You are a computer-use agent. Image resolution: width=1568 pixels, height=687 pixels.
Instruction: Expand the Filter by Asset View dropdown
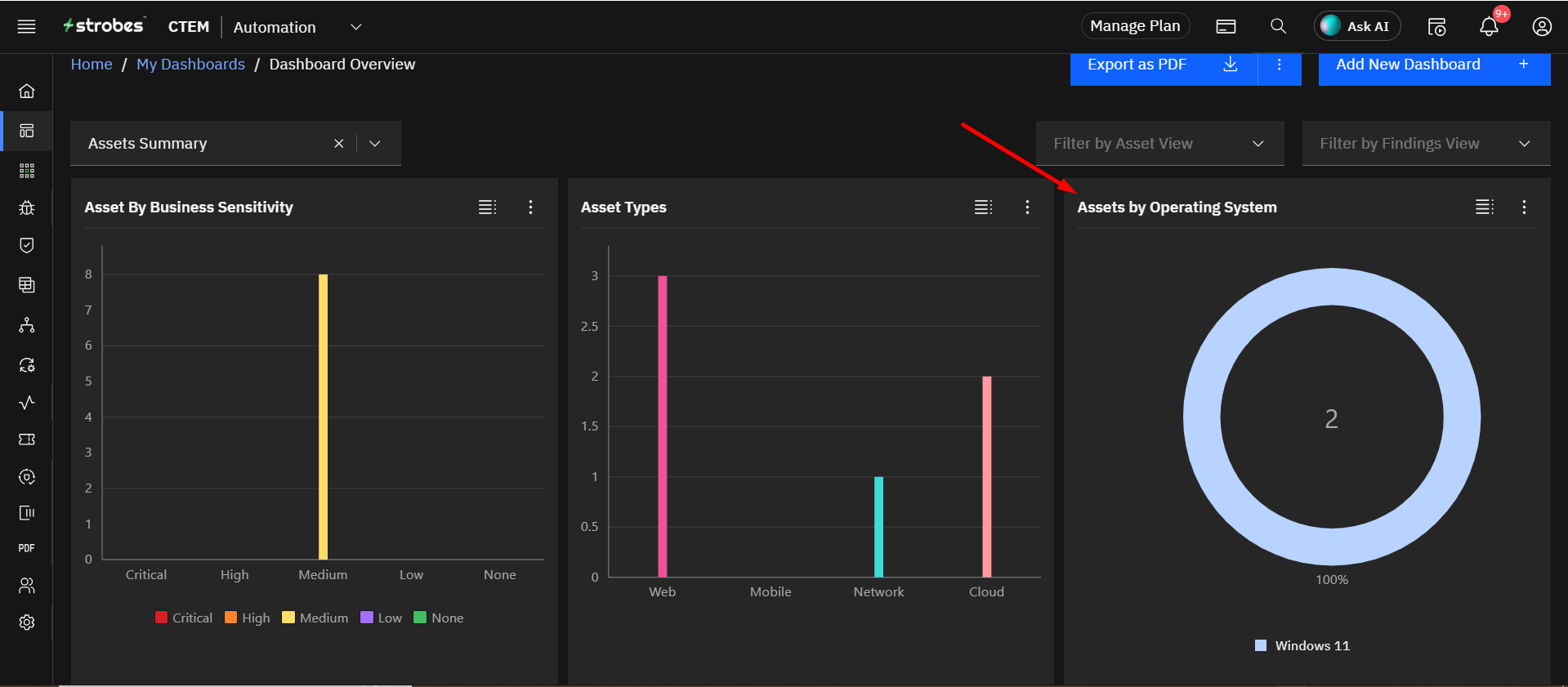coord(1159,144)
